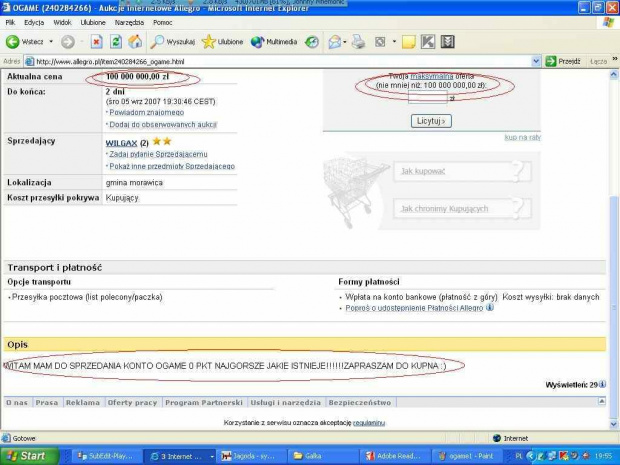
Task: Click the regulaminu terms link
Action: pos(369,423)
